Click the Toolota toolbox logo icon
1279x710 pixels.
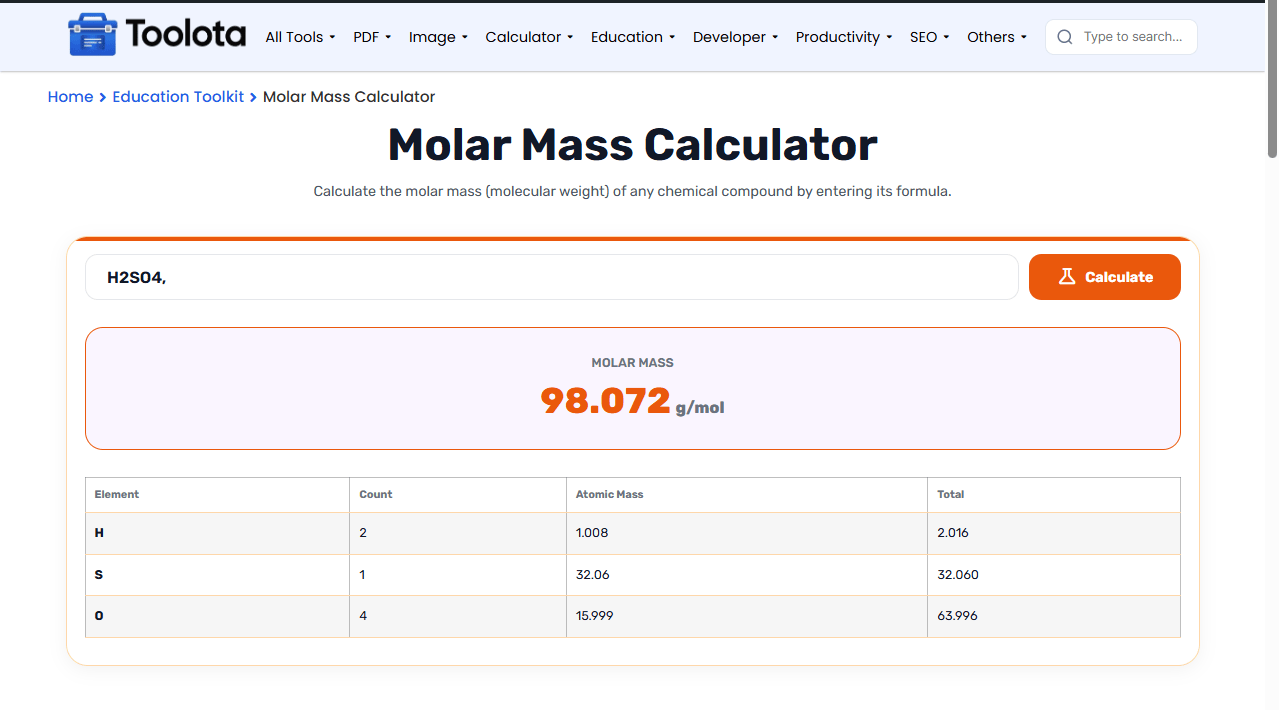tap(93, 36)
